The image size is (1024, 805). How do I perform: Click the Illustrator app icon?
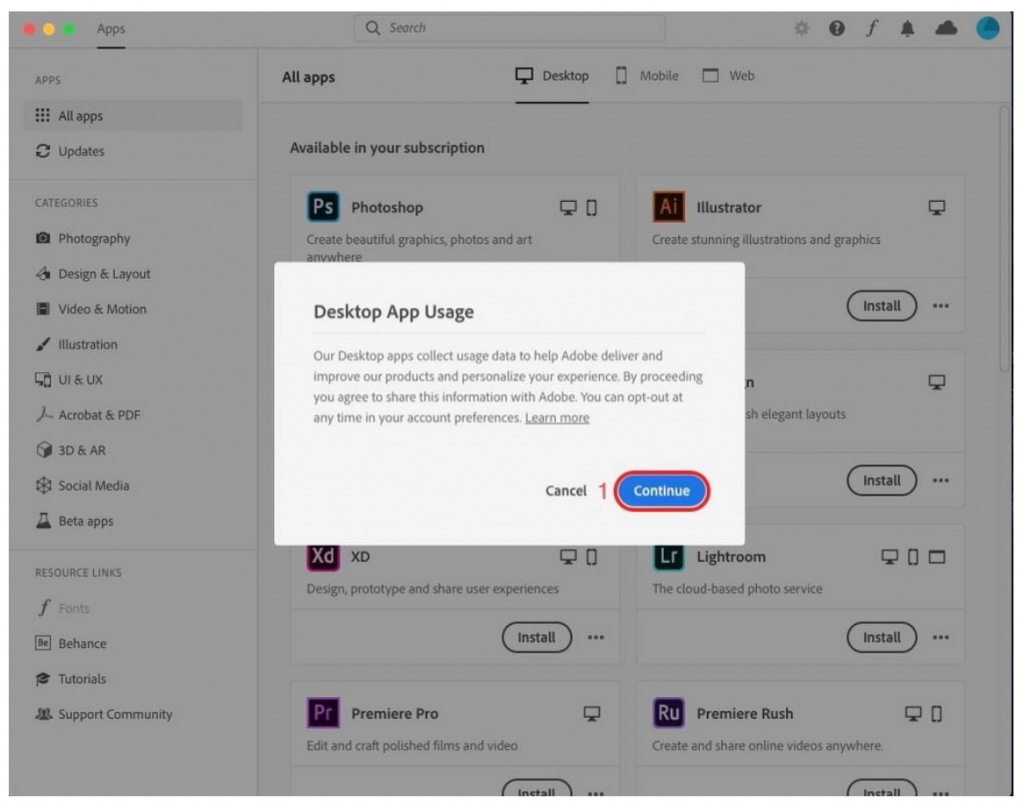(x=669, y=207)
